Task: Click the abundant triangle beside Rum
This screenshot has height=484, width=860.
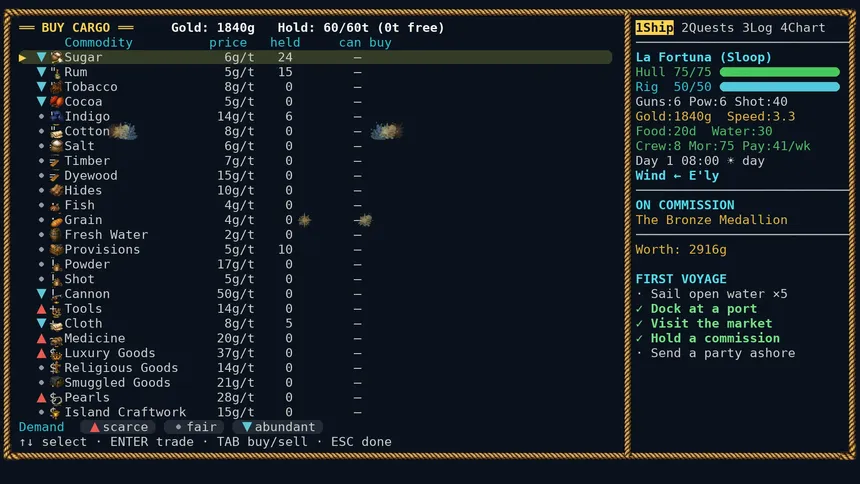Action: coord(41,72)
